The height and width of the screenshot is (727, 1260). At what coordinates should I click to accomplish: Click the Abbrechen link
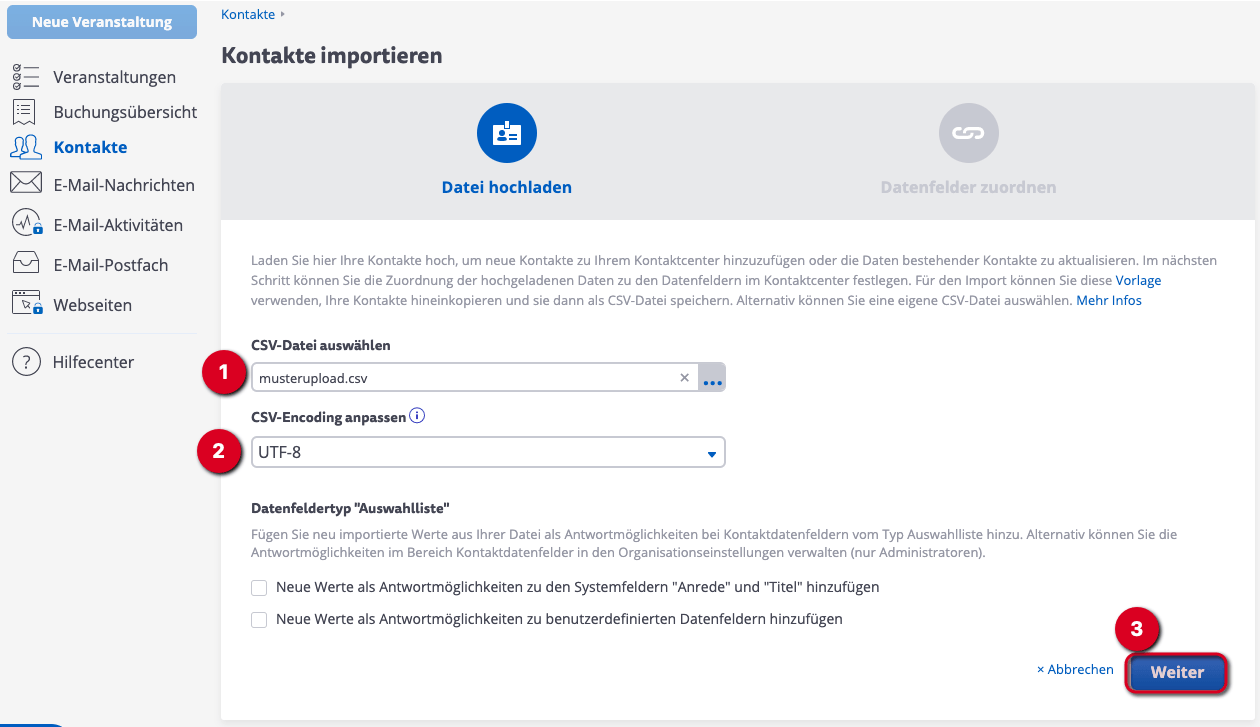click(1075, 670)
